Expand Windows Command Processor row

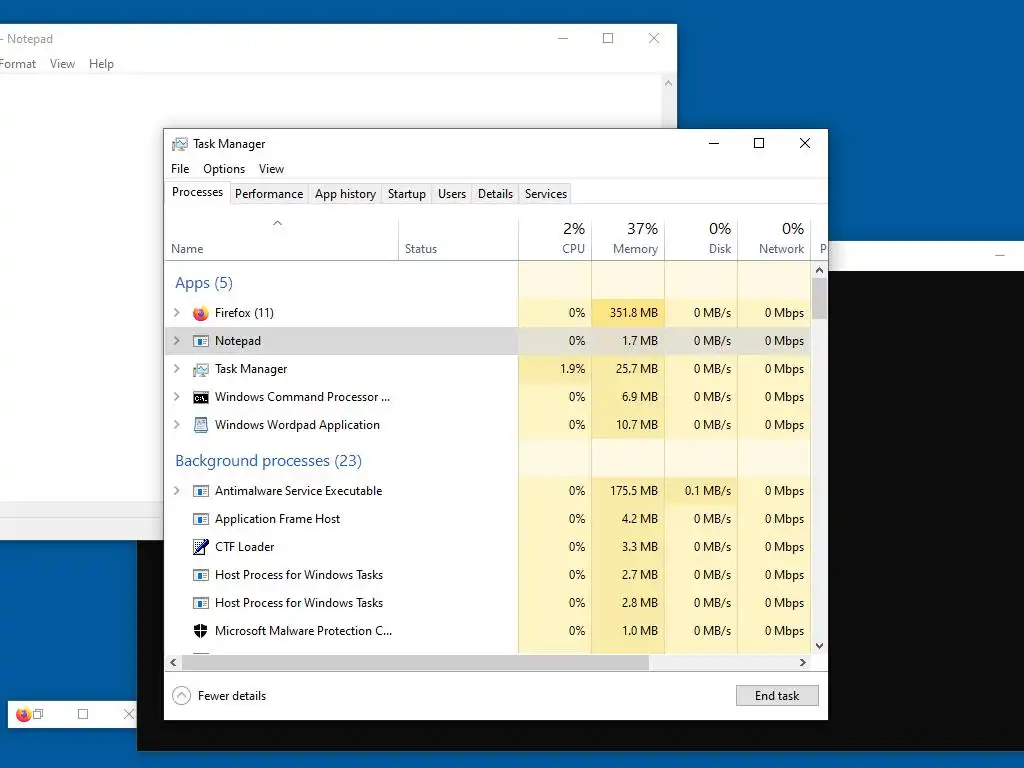point(176,397)
